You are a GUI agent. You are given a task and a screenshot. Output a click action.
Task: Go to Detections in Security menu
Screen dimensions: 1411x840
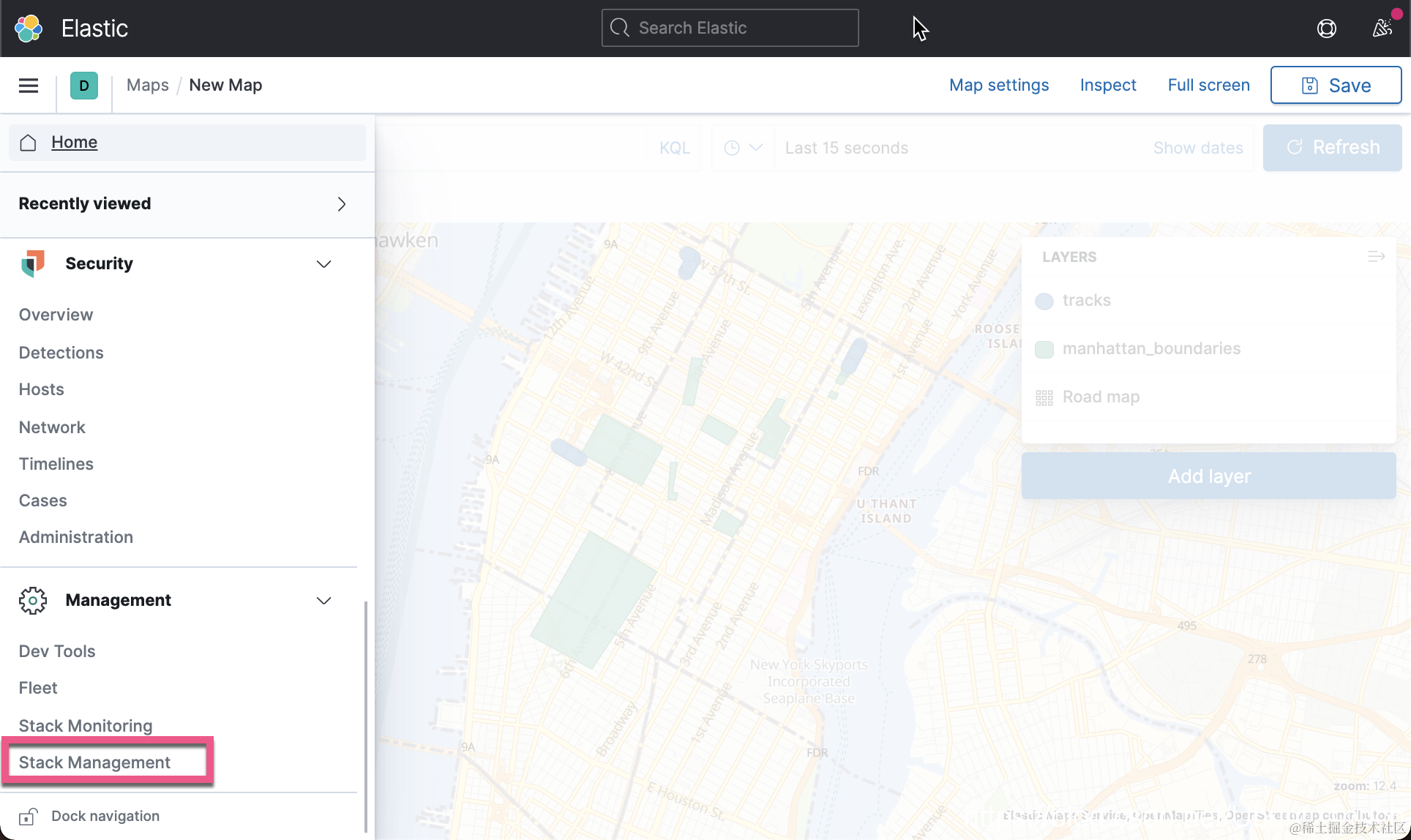pyautogui.click(x=61, y=353)
